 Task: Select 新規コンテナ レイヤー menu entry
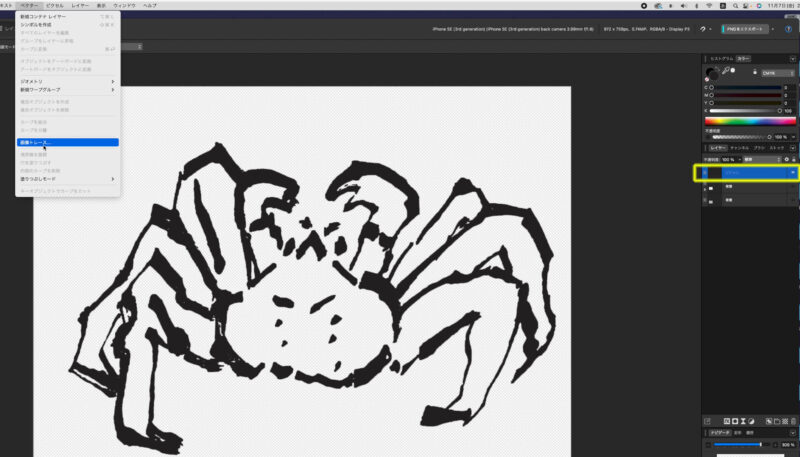68,17
